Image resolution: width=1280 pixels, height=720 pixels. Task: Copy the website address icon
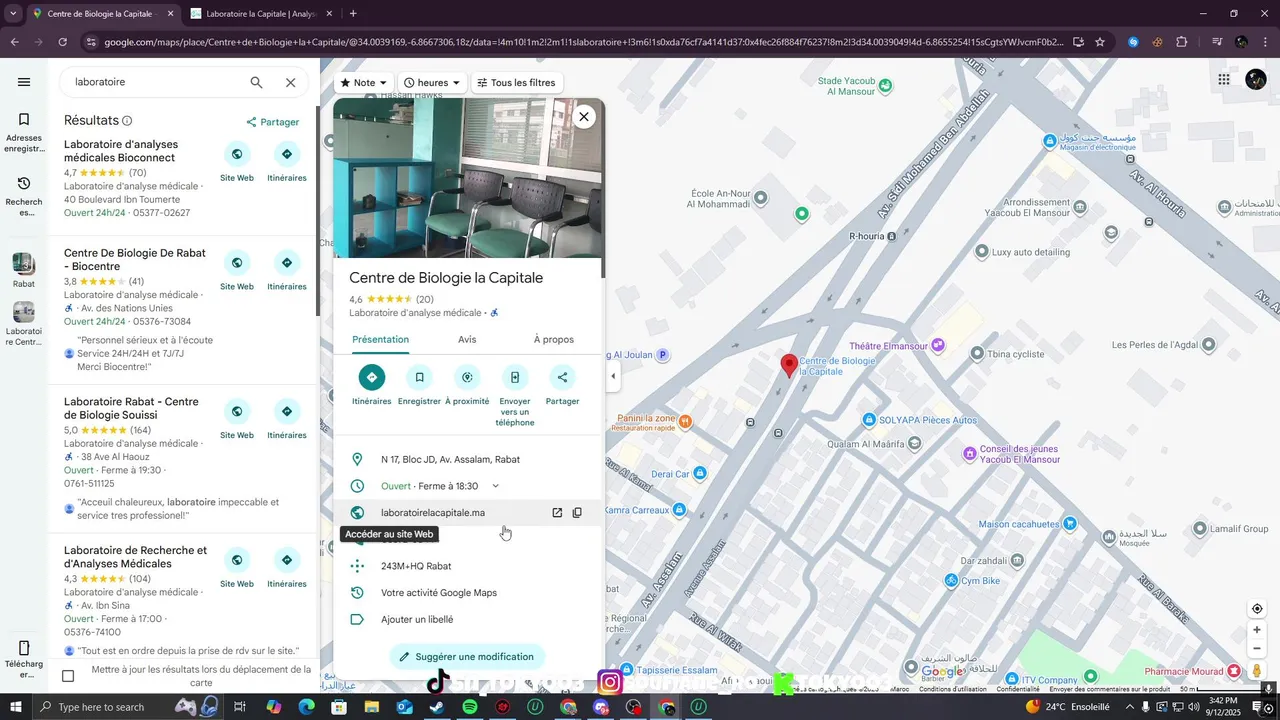pos(577,513)
